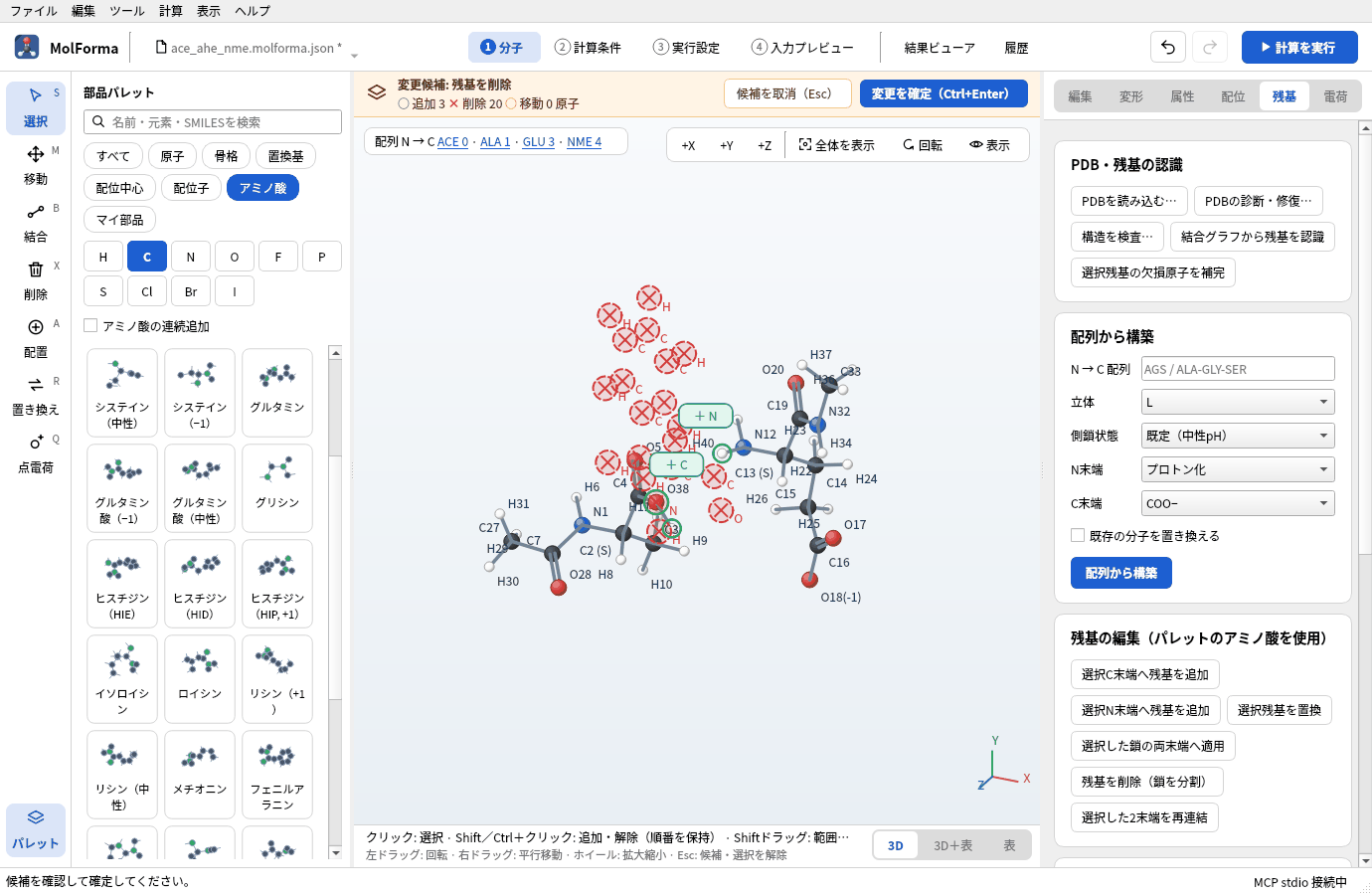This screenshot has width=1372, height=895.
Task: Open the 表示 eye display options
Action: [989, 145]
